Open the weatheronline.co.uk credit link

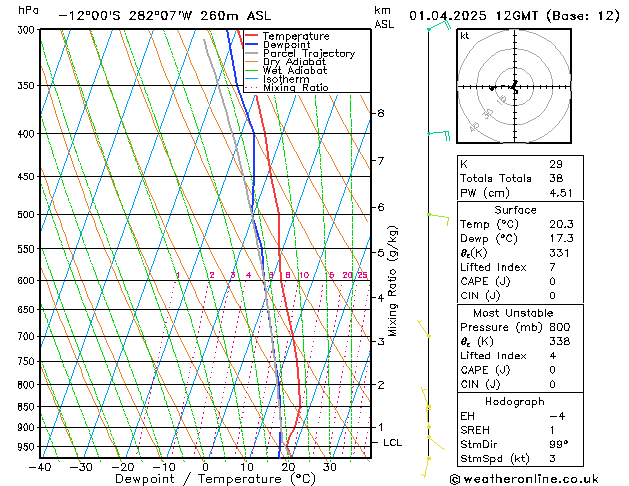pos(524,479)
